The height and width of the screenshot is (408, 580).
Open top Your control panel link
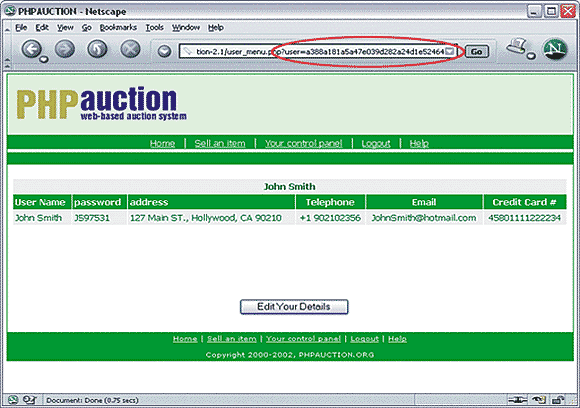[x=303, y=143]
